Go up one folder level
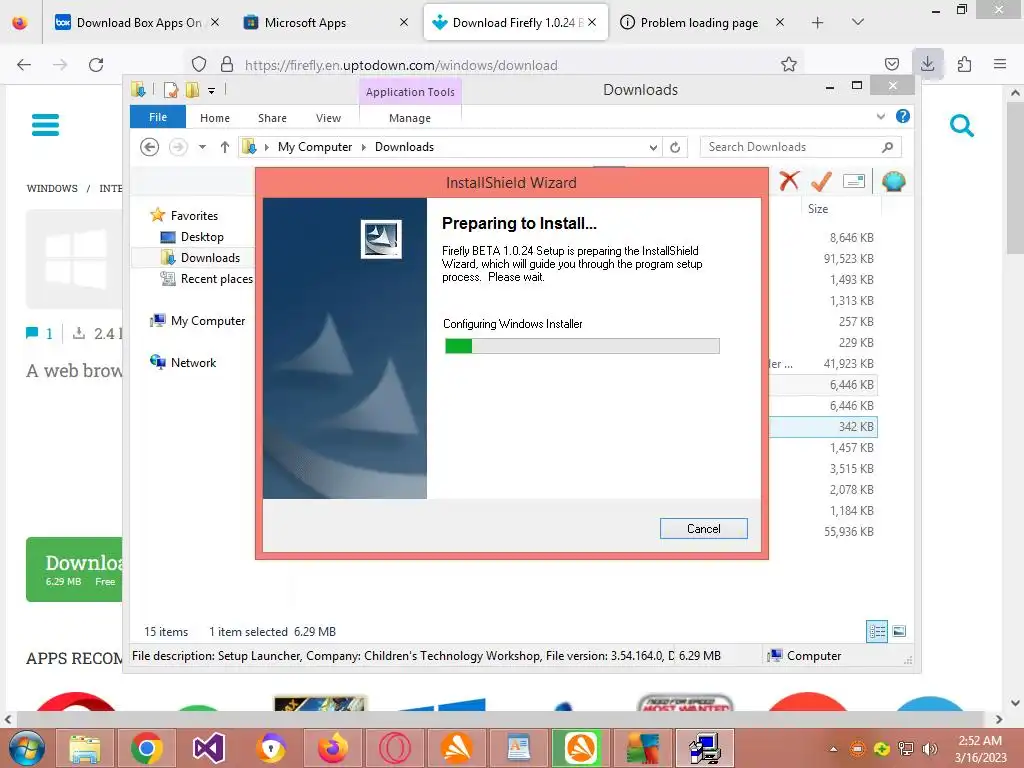 click(x=225, y=147)
